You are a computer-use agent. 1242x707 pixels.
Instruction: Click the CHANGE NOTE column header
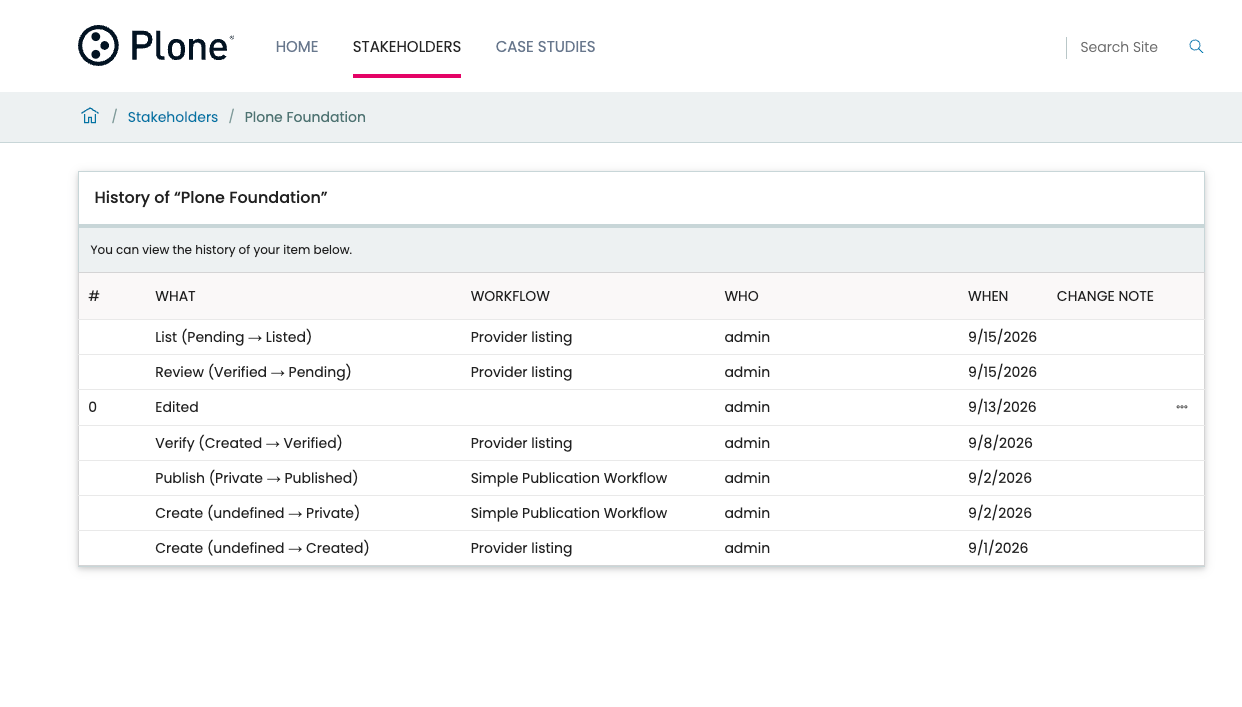tap(1105, 296)
